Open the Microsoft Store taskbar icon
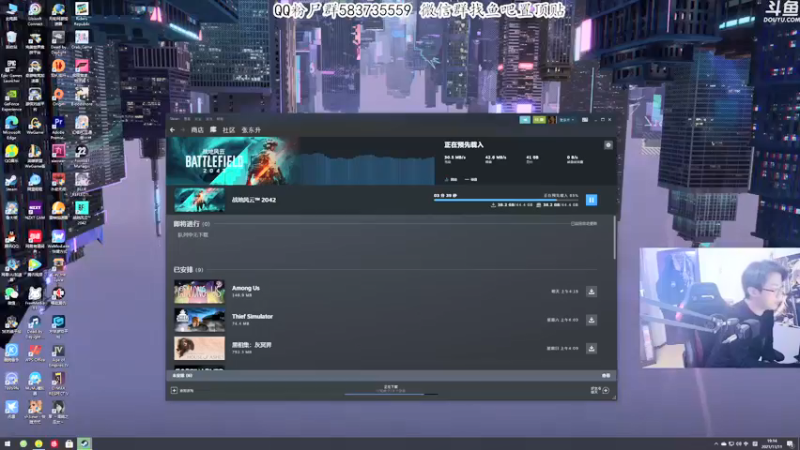This screenshot has height=450, width=800. 69,444
